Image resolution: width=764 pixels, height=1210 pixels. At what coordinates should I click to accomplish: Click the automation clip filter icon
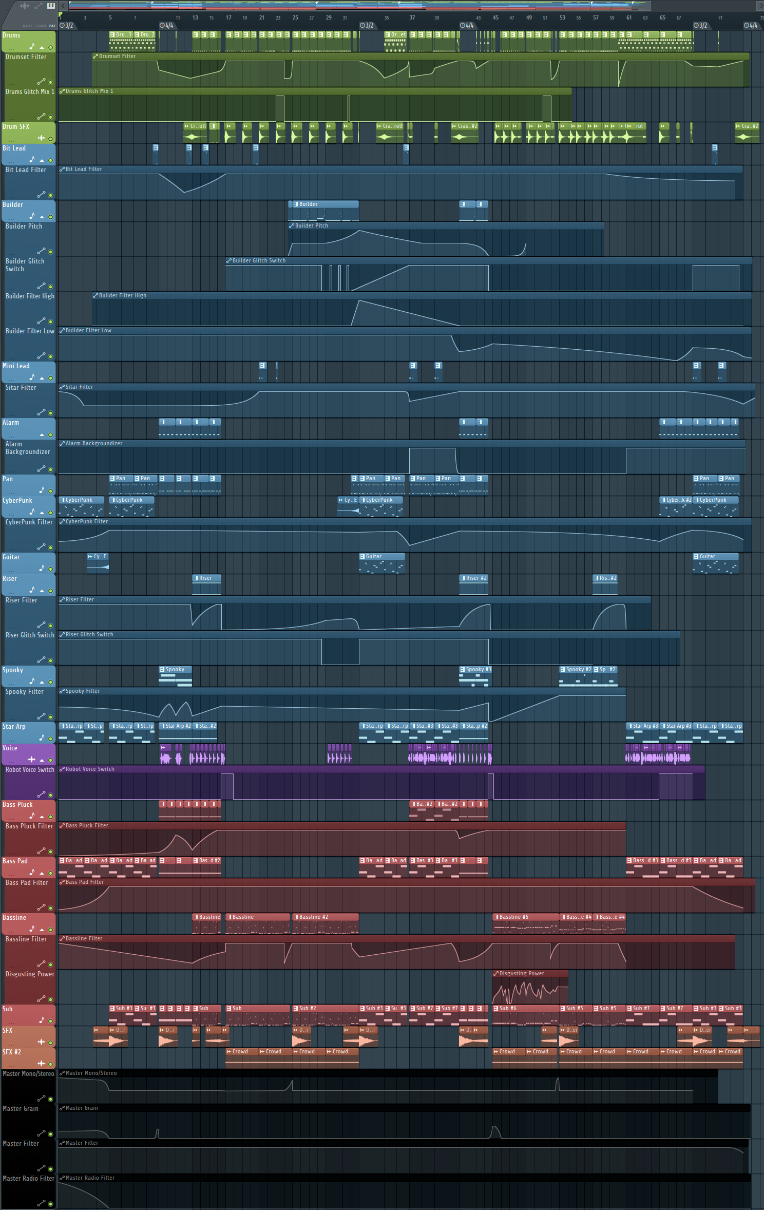38,6
